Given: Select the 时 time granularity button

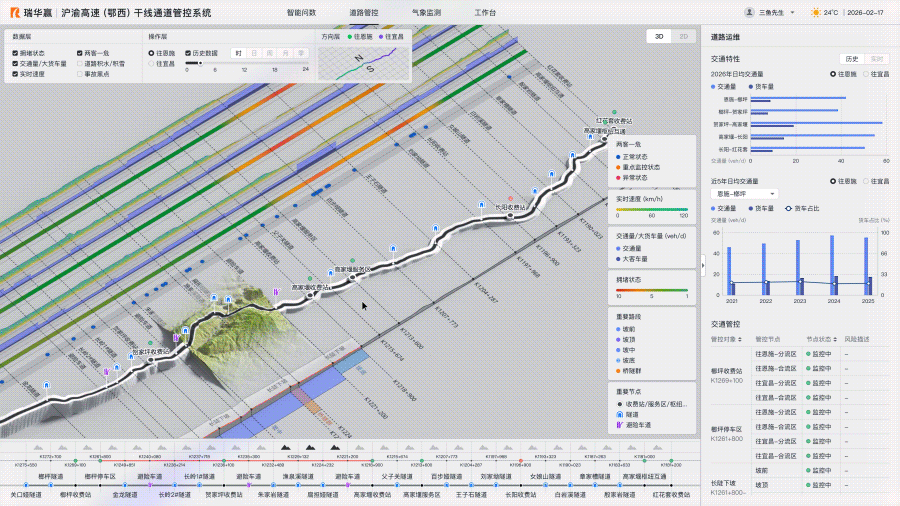Looking at the screenshot, I should coord(238,53).
